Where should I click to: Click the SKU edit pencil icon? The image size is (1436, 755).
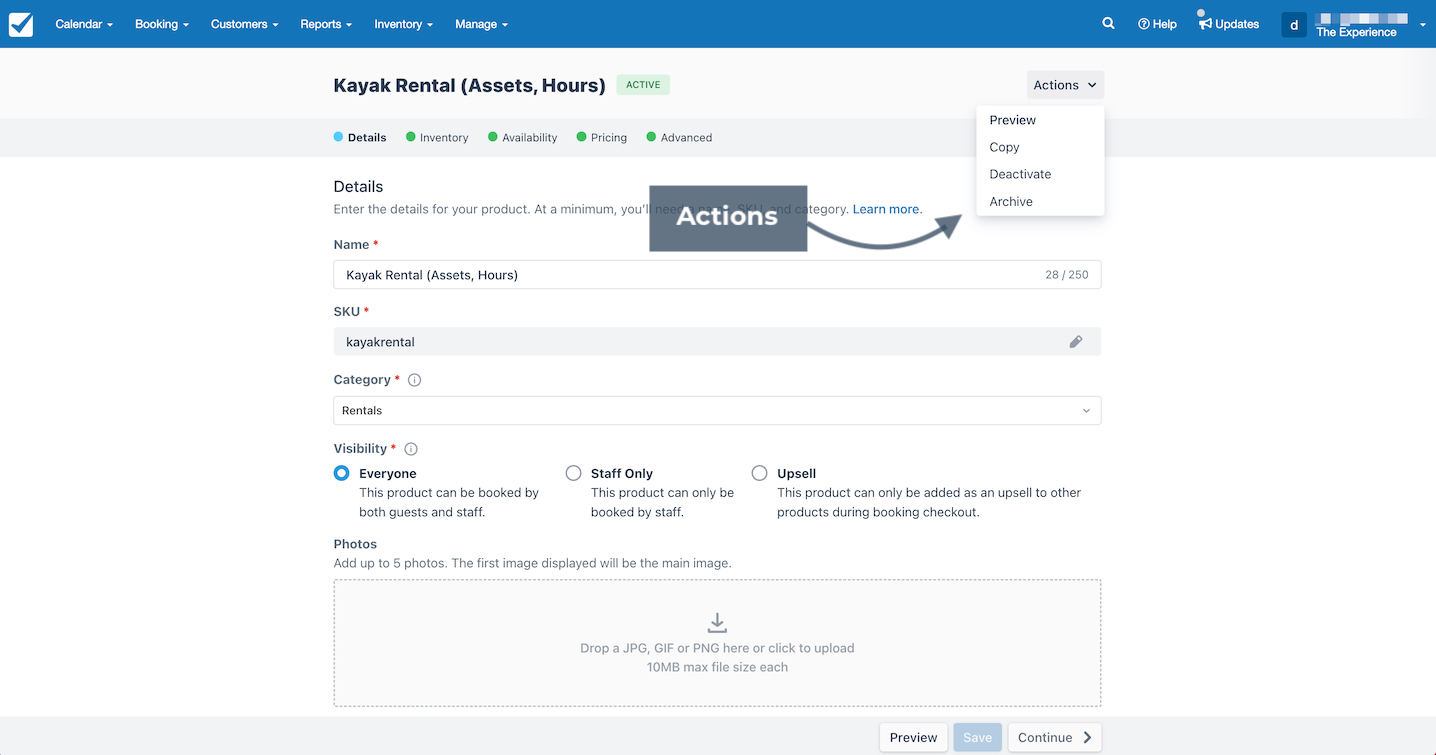[x=1076, y=342]
